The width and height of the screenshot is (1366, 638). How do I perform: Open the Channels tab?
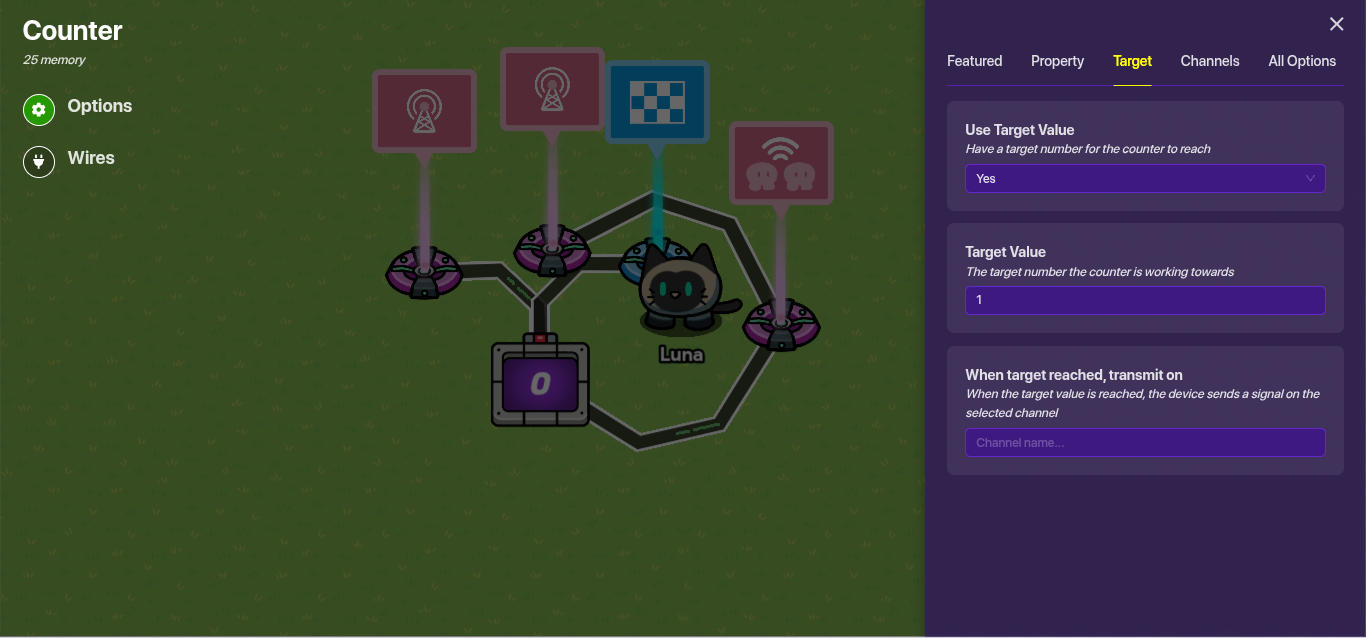[1209, 61]
